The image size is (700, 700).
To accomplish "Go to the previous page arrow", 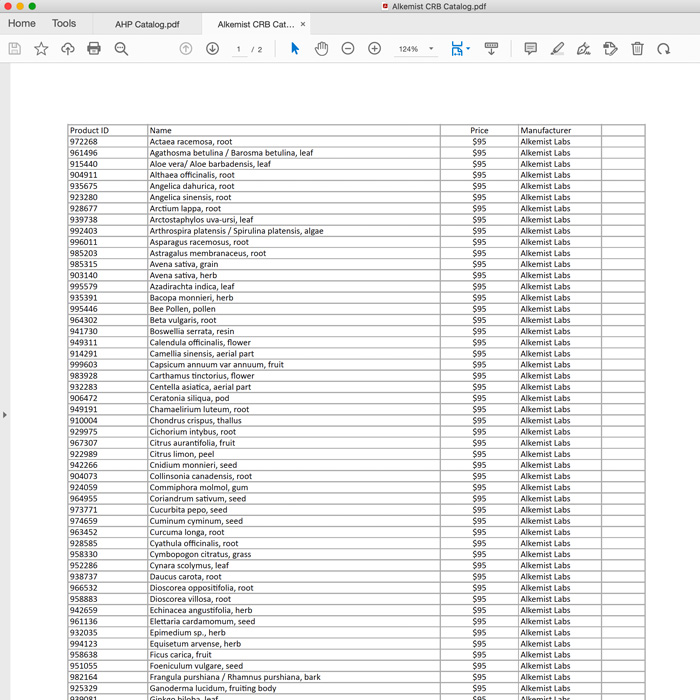I will tap(186, 49).
